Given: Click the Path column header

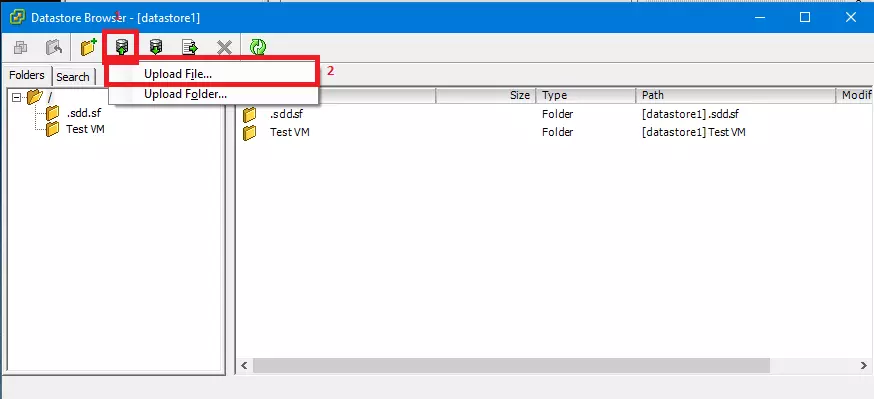Looking at the screenshot, I should [735, 95].
